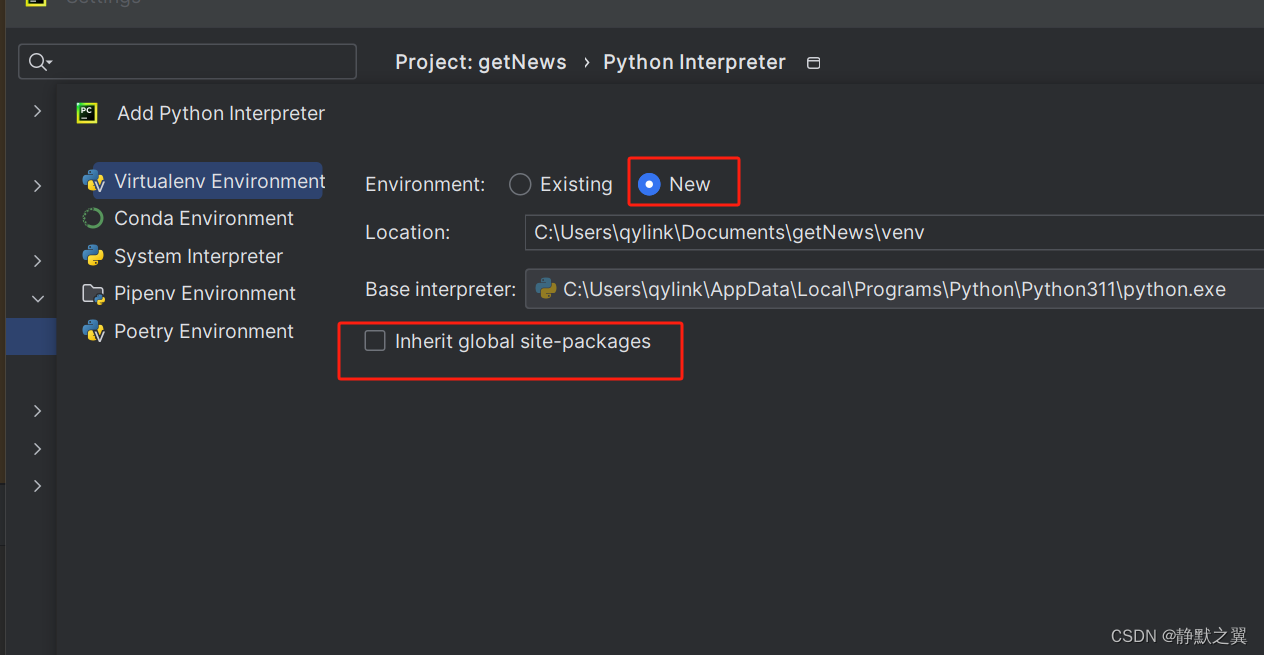Open the Conda Environment tab
Image resolution: width=1264 pixels, height=655 pixels.
(203, 219)
